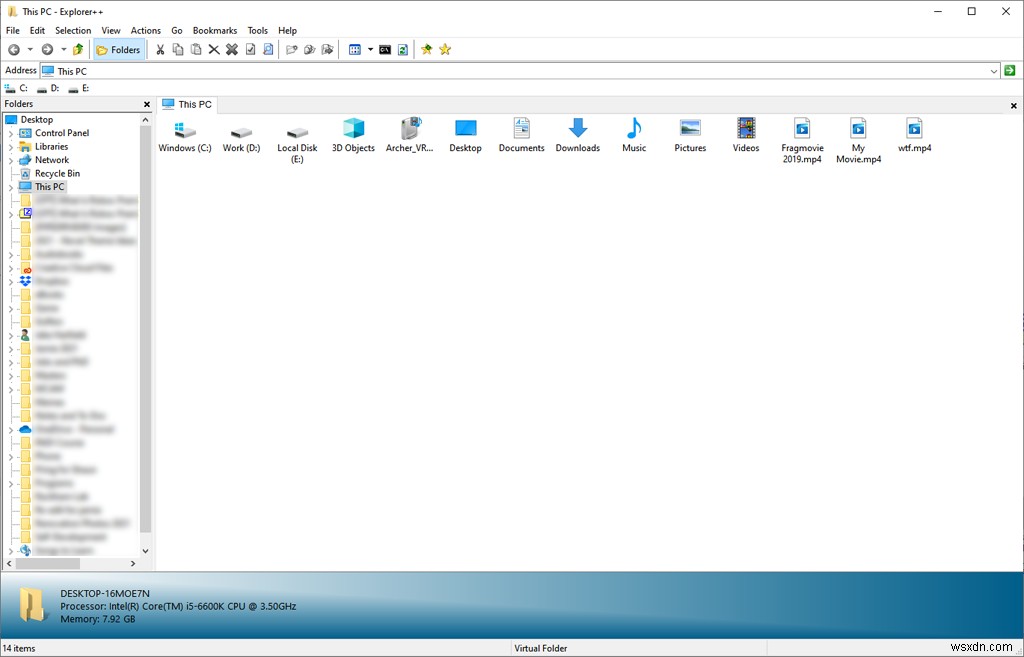Expand This PC in the Folders tree
The image size is (1024, 657).
(x=9, y=186)
